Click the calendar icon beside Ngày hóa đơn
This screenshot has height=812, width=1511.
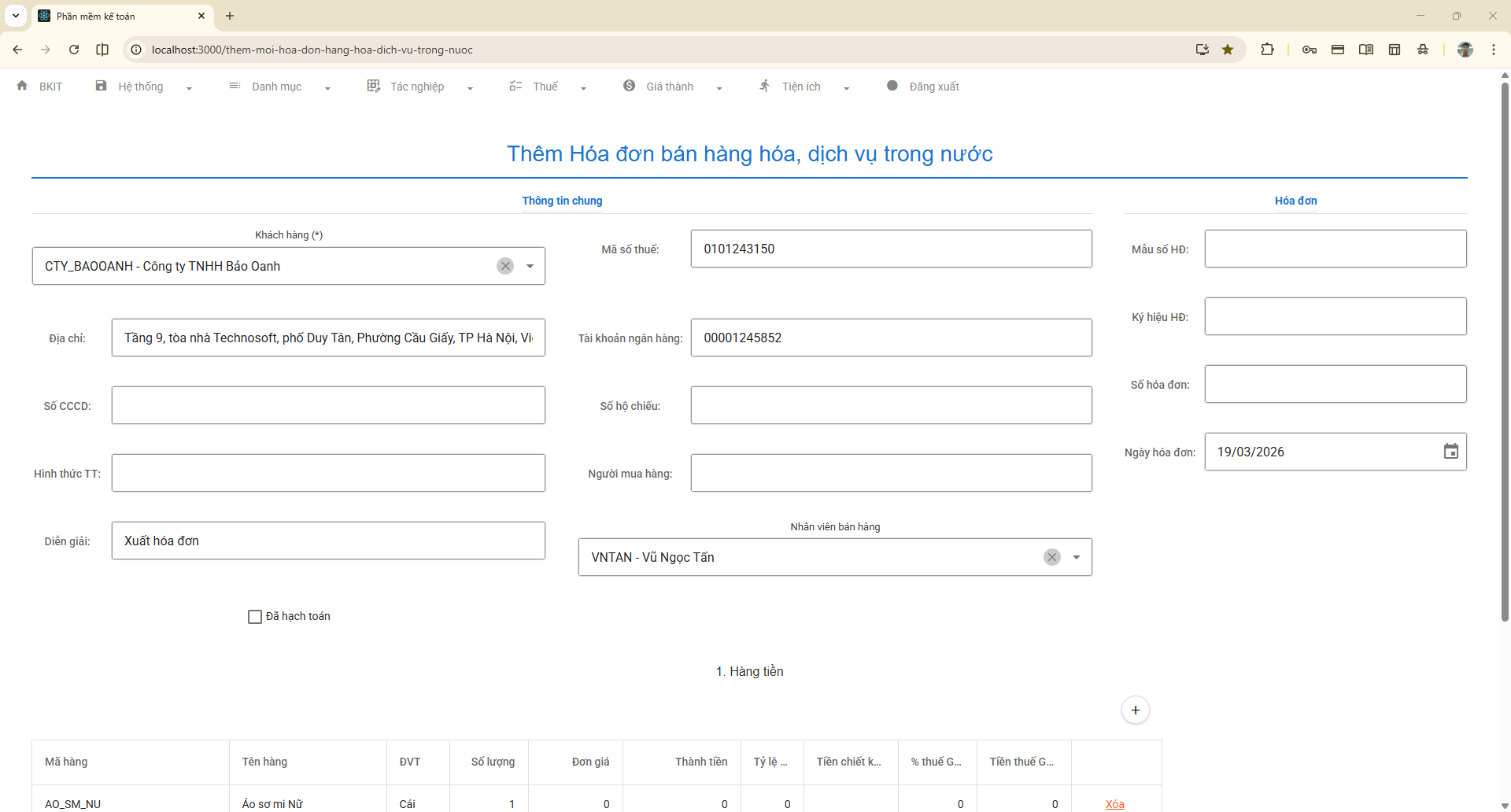1451,451
